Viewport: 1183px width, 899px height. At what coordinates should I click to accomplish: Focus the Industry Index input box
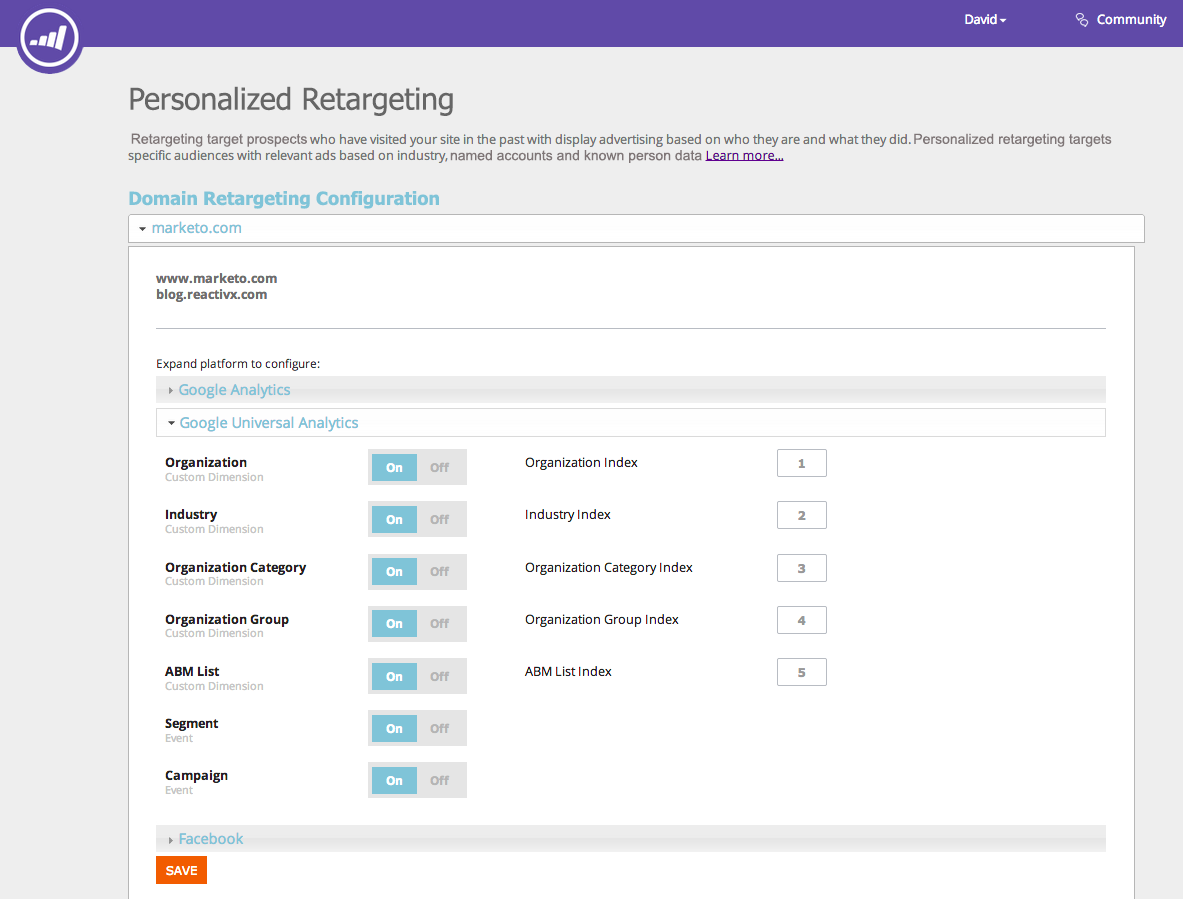(801, 515)
